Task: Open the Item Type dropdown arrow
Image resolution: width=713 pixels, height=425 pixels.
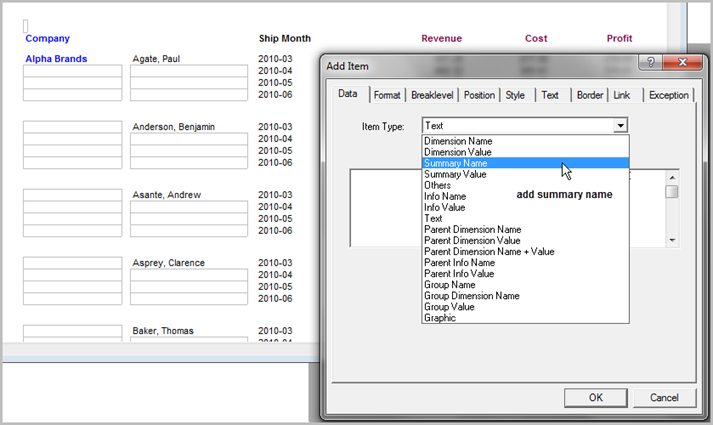Action: point(620,126)
